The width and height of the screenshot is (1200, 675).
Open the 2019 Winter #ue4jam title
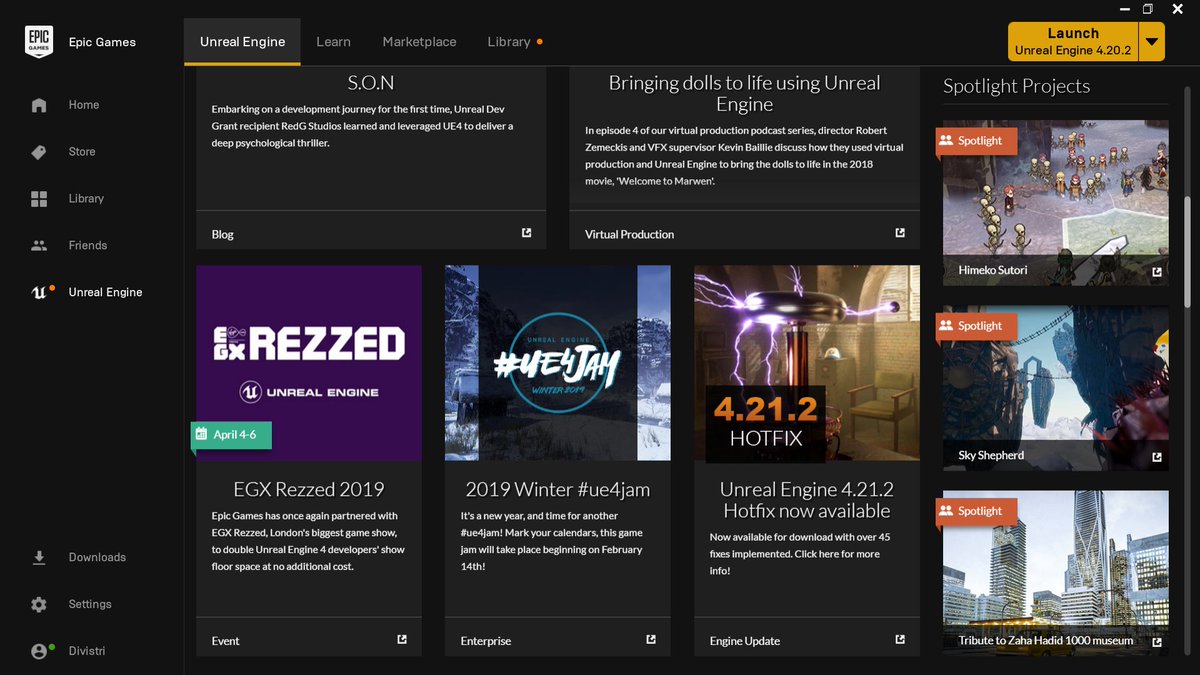point(558,489)
